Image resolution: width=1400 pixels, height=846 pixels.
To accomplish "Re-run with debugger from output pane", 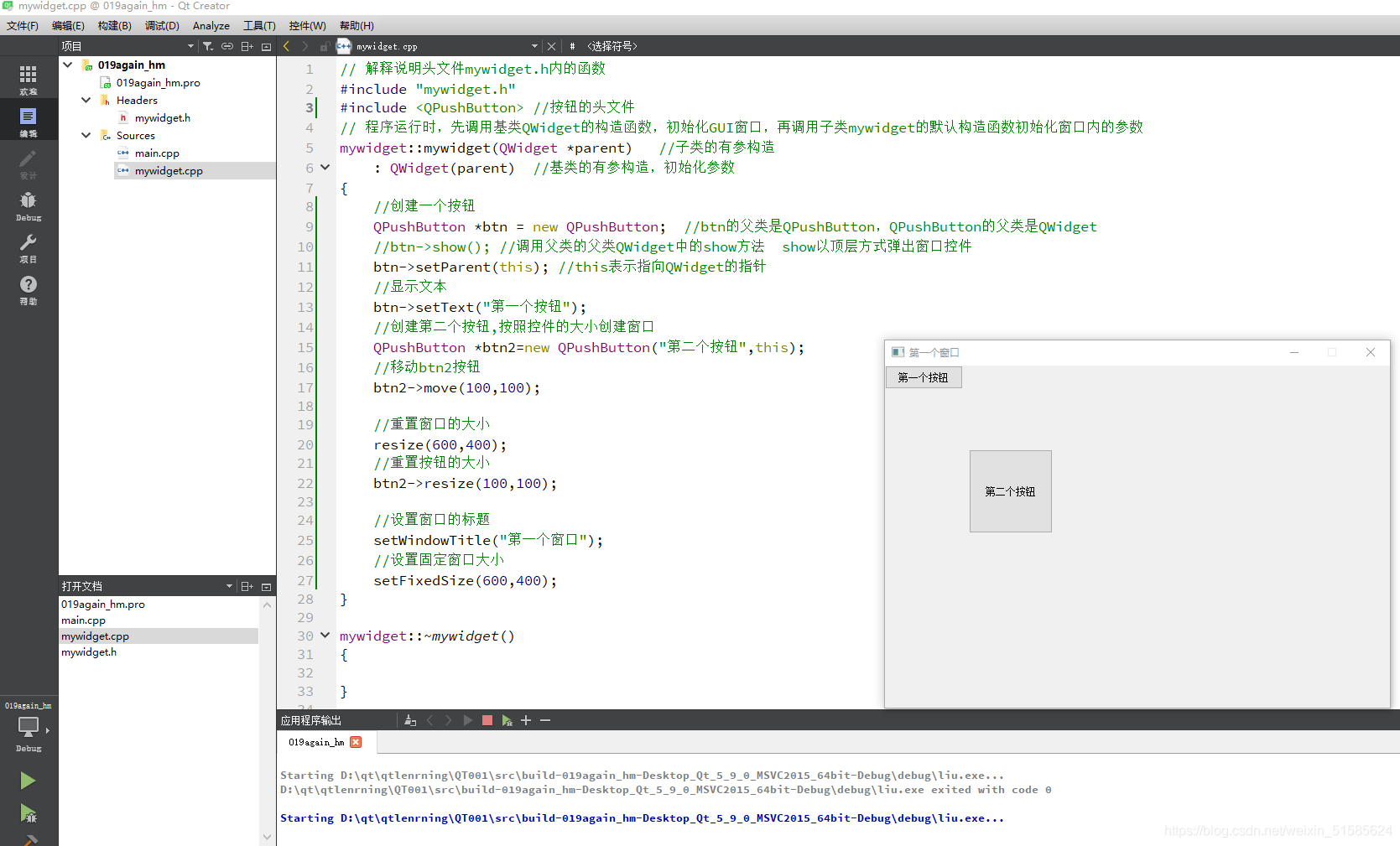I will point(507,720).
